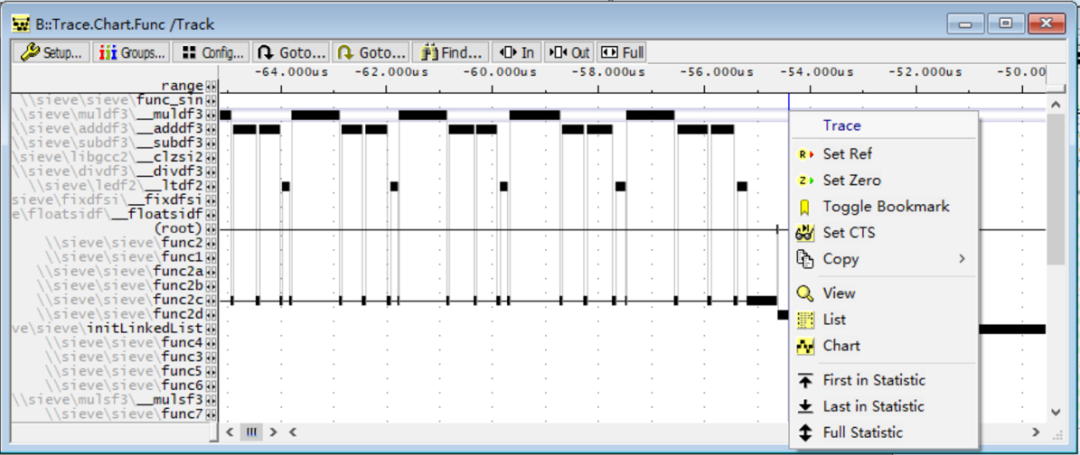Image resolution: width=1080 pixels, height=455 pixels.
Task: Zoom in with the In button
Action: click(517, 52)
